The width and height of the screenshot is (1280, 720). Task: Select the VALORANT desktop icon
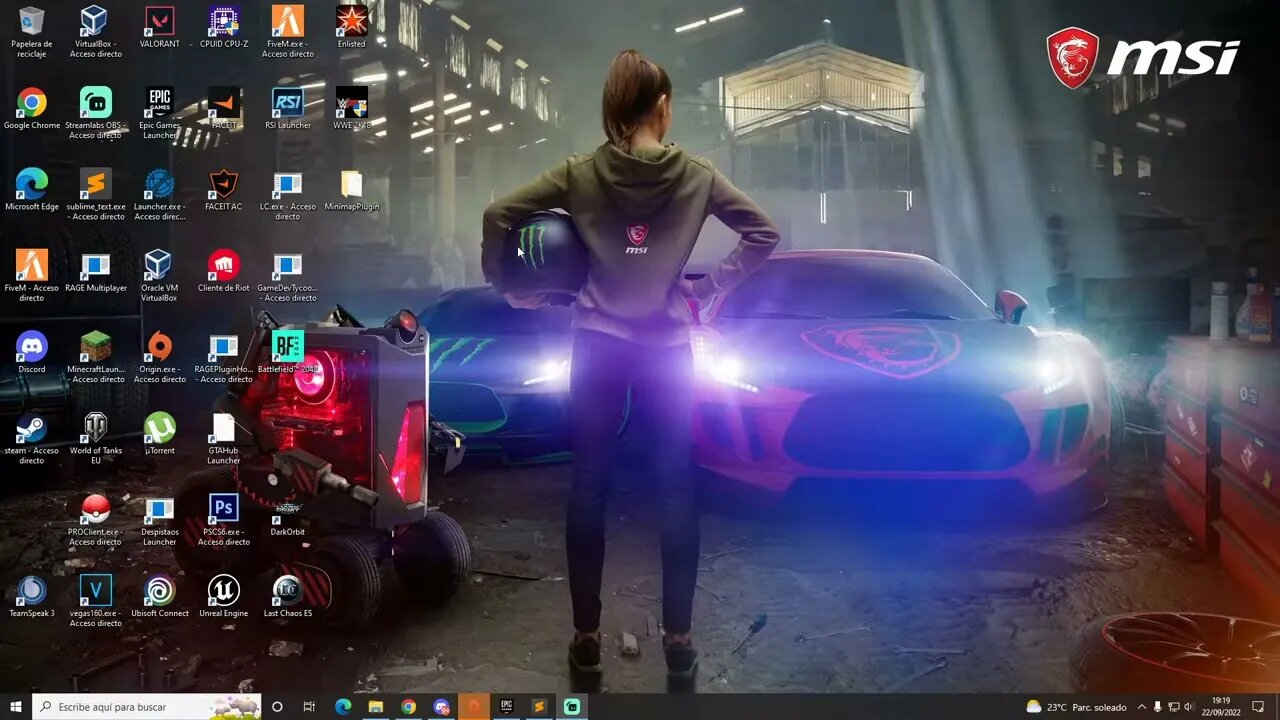click(x=160, y=27)
